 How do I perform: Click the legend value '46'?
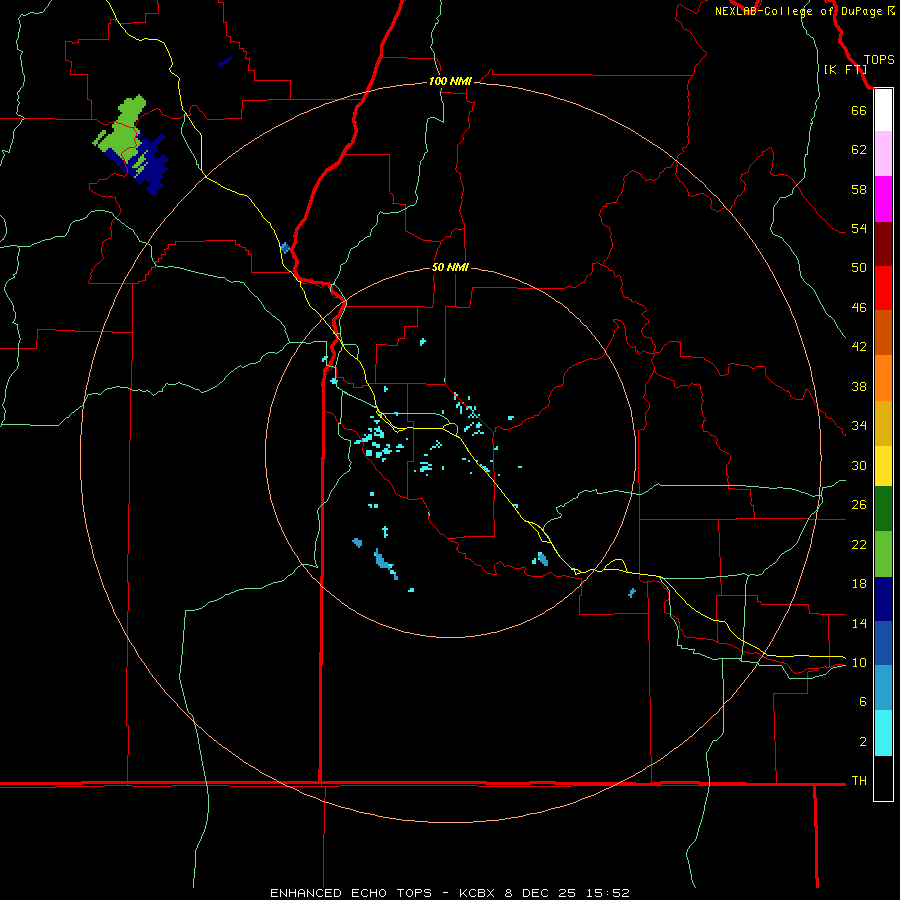pyautogui.click(x=859, y=308)
